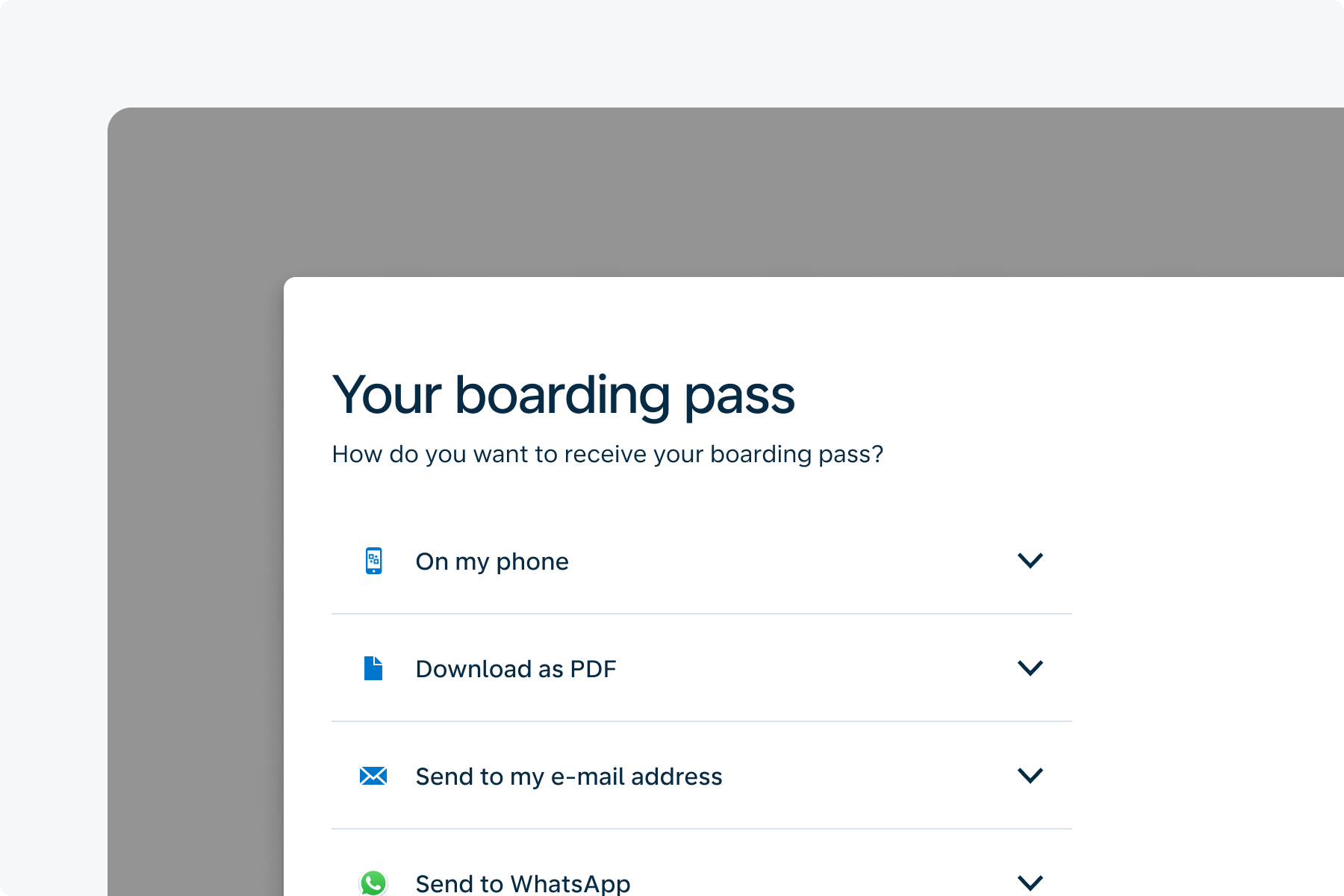Click the mobile phone QR code icon
The height and width of the screenshot is (896, 1344).
[x=373, y=561]
